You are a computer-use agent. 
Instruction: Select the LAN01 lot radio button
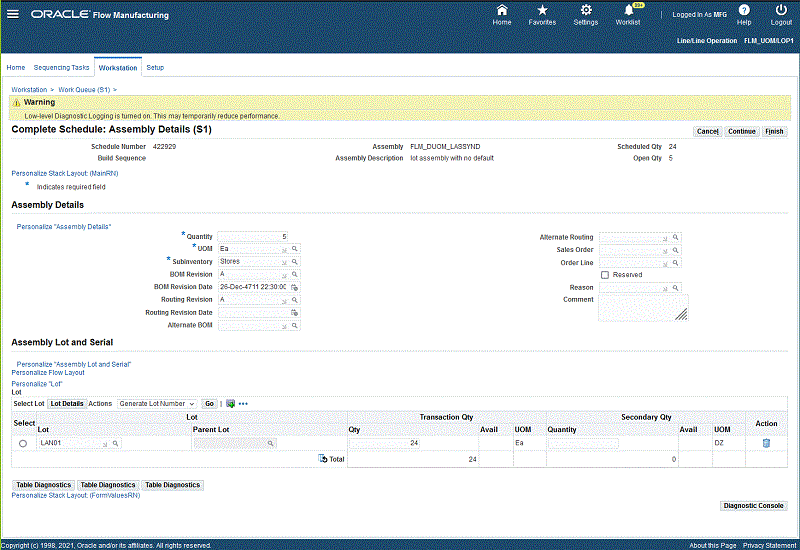(x=23, y=443)
